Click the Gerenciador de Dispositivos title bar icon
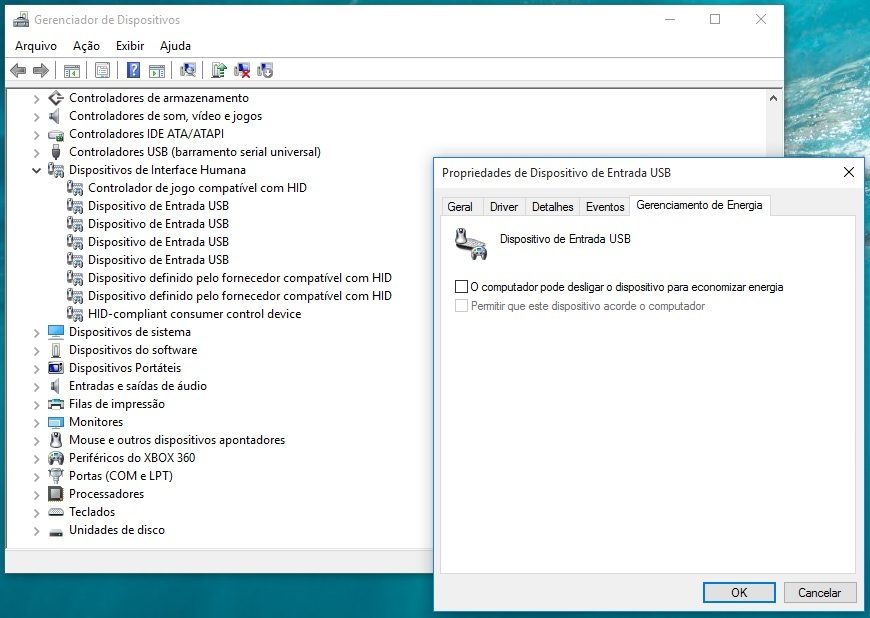 pyautogui.click(x=21, y=19)
